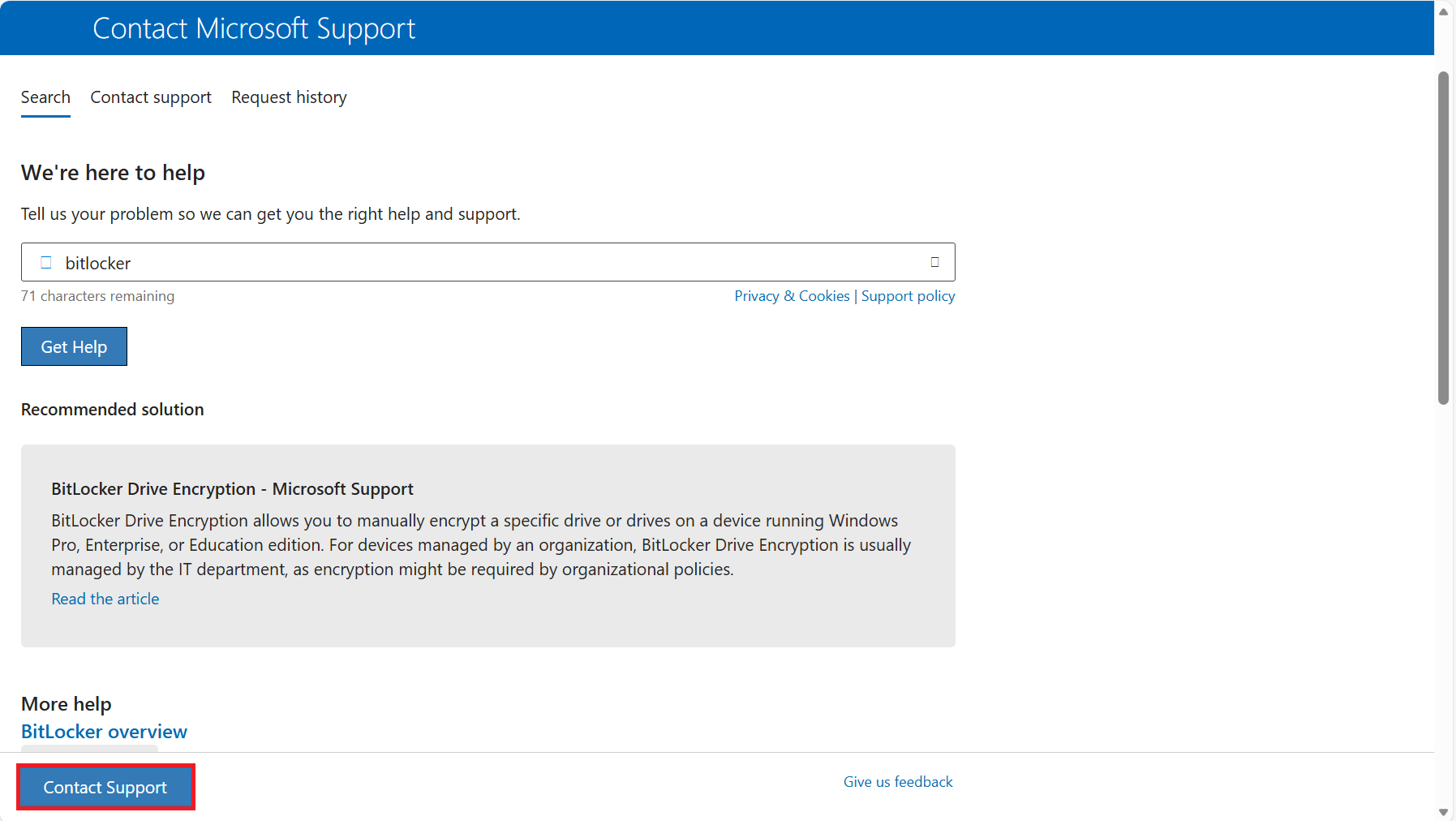
Task: Select the BitLocker Drive Encryption - Microsoft Support title
Action: (232, 489)
